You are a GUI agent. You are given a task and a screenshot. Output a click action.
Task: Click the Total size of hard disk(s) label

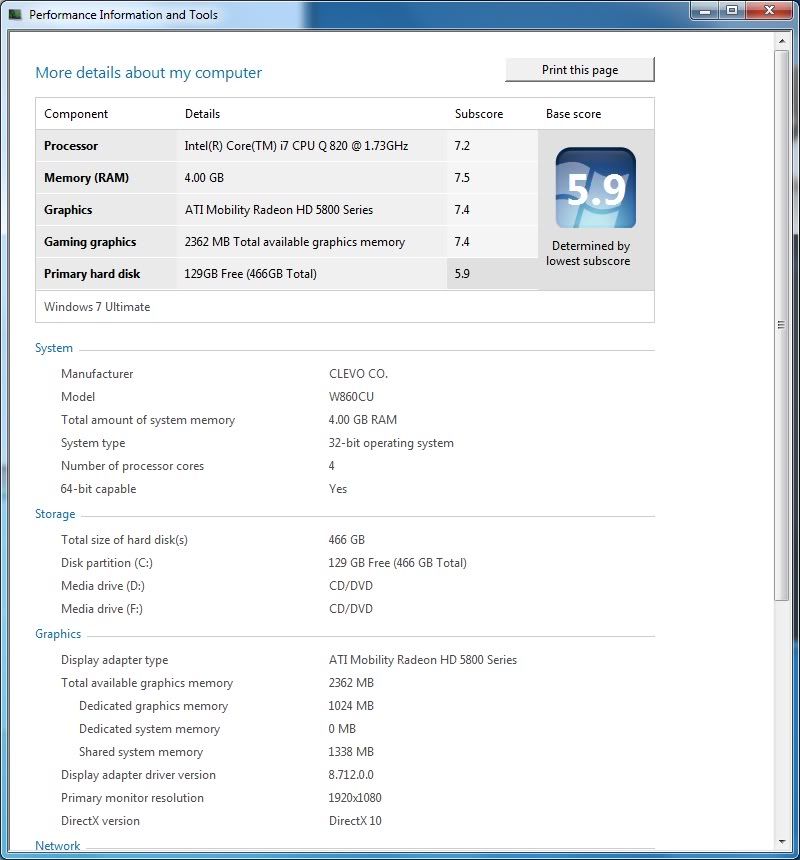pos(124,540)
